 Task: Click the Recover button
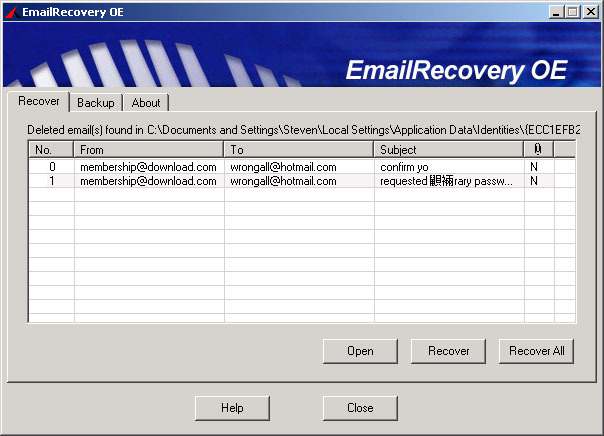point(448,351)
